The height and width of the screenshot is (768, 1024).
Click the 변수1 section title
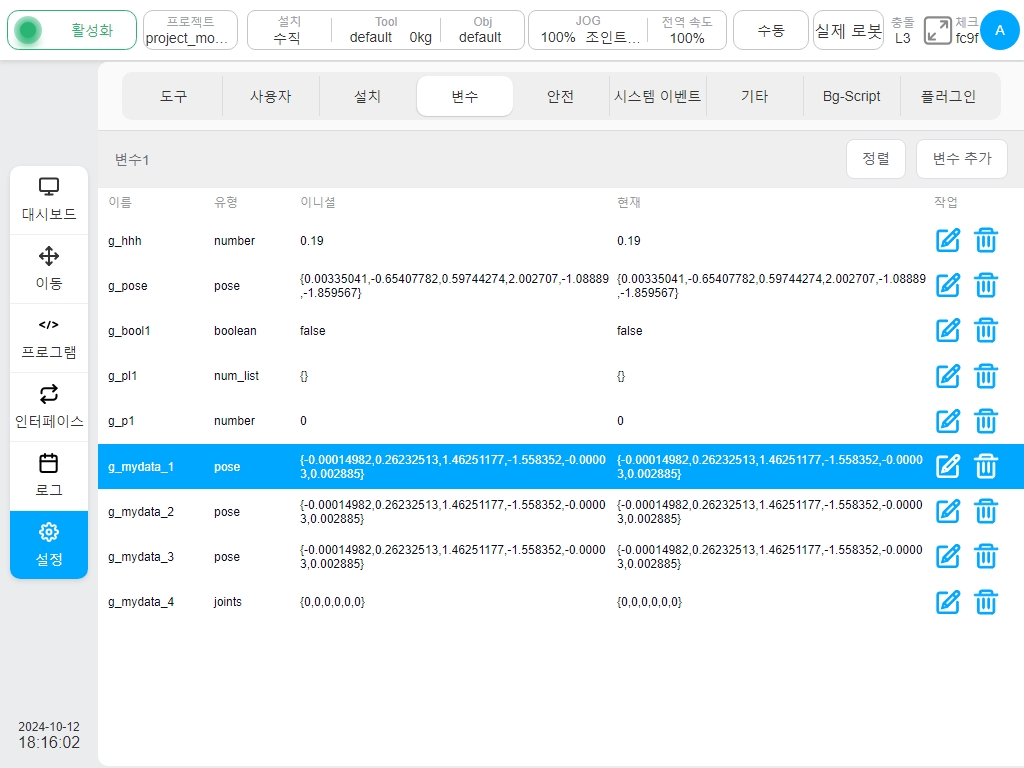pos(132,160)
